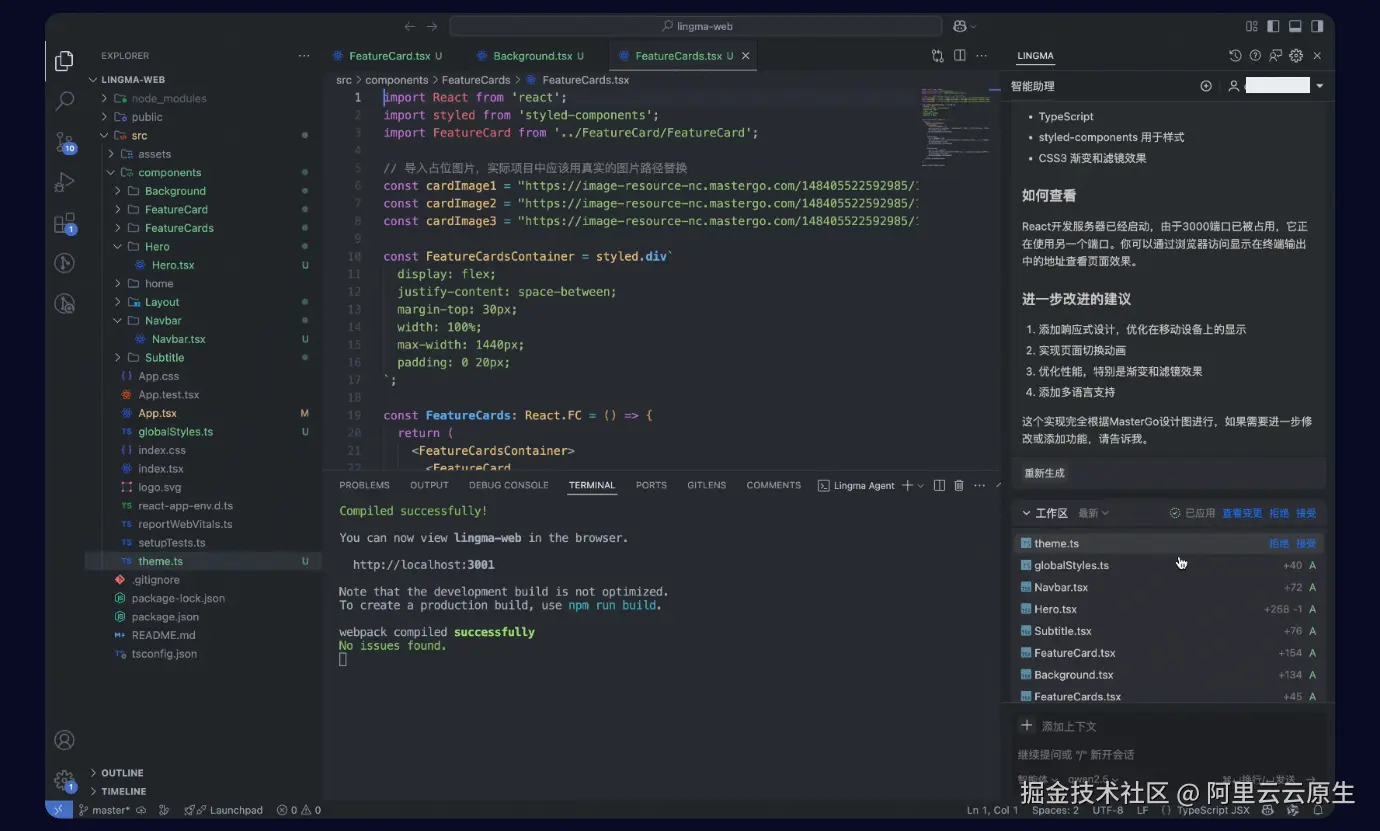
Task: Select Navbar.tsx in workspace changes list
Action: pos(1060,587)
